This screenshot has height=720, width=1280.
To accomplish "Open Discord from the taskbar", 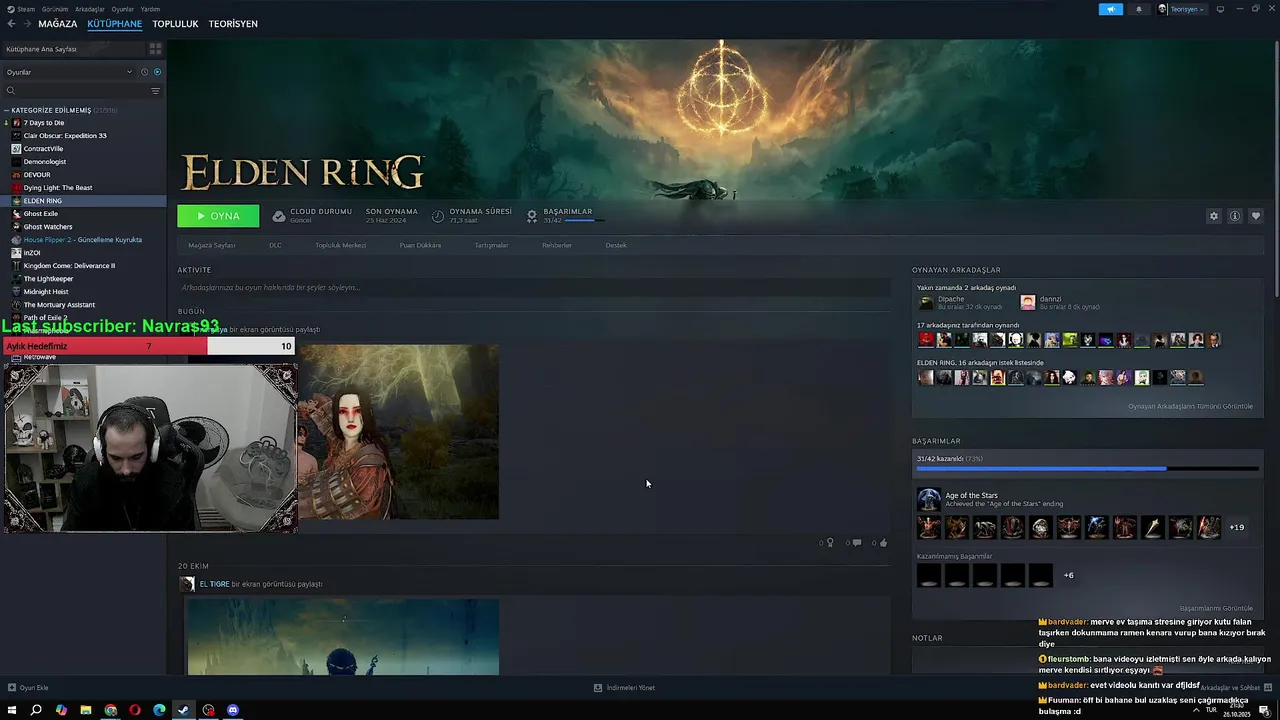I will click(x=233, y=710).
